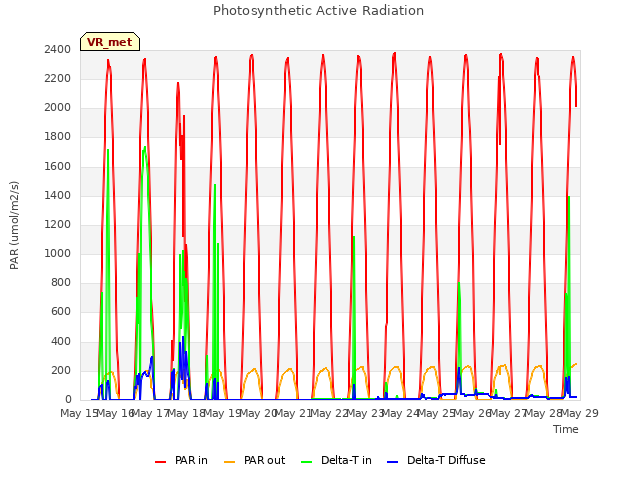640x480 pixels.
Task: Click the 1000 y-axis tick value
Action: click(58, 253)
